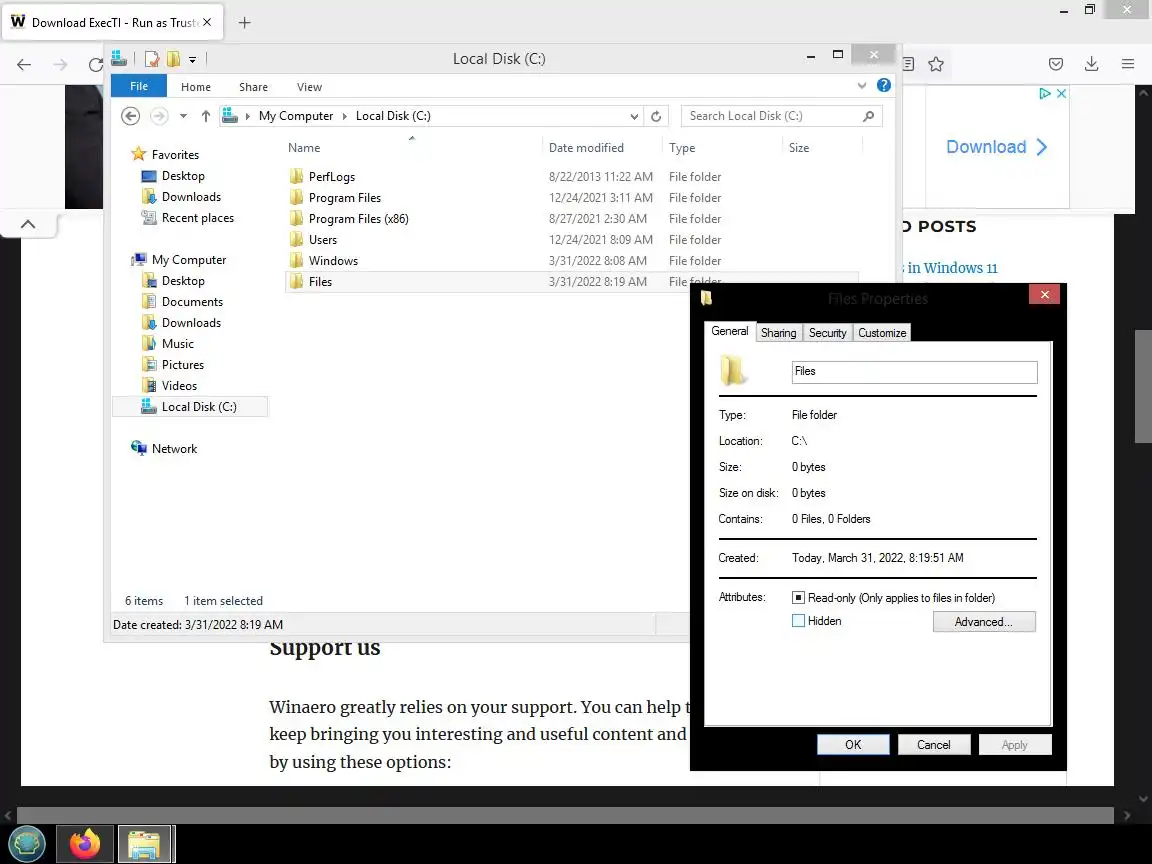Switch to Sharing tab in Files Properties
Screen dimensions: 1152x864
[x=779, y=333]
